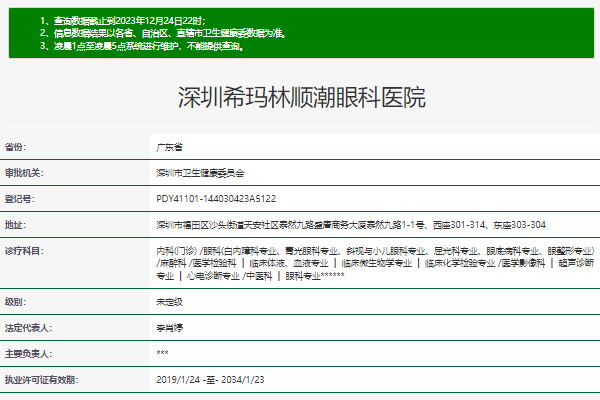The width and height of the screenshot is (600, 400).
Task: Click the 主要负责人 label
Action: (28, 354)
